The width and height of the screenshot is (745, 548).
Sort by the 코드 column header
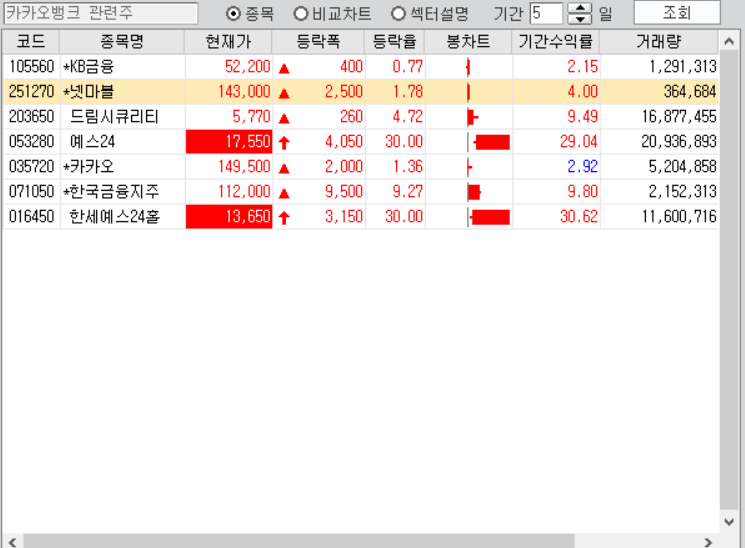[x=31, y=42]
